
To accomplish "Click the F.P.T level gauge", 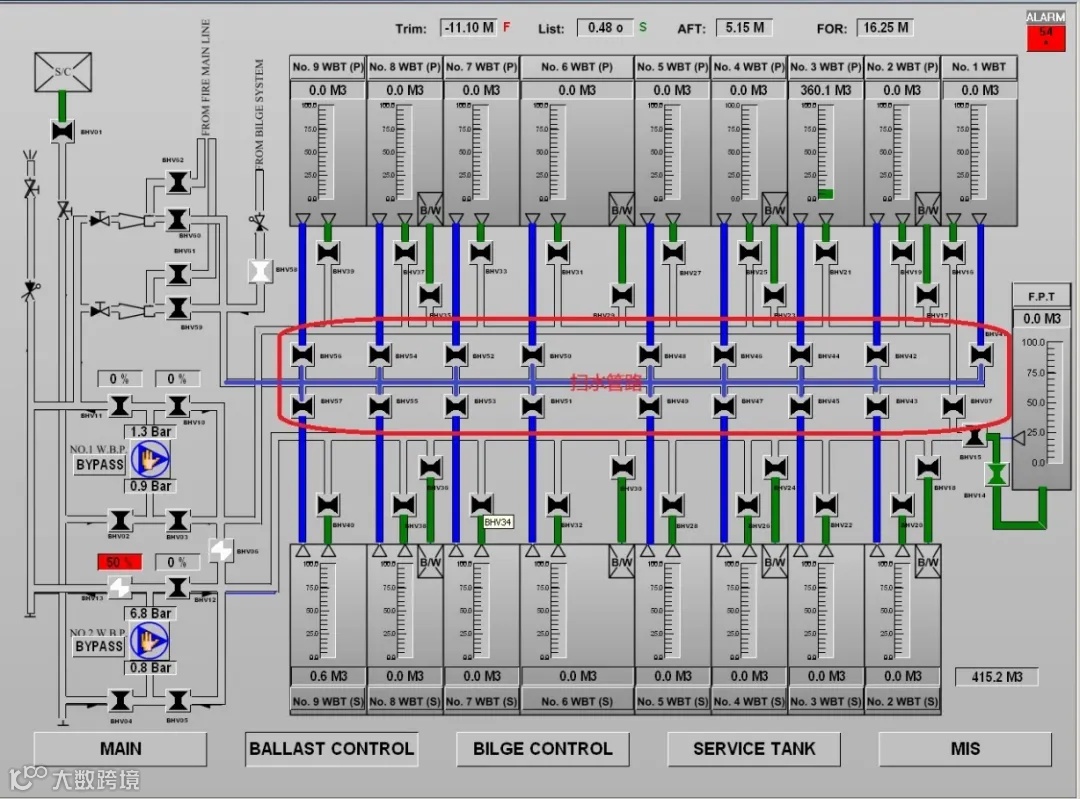I will click(x=1045, y=402).
